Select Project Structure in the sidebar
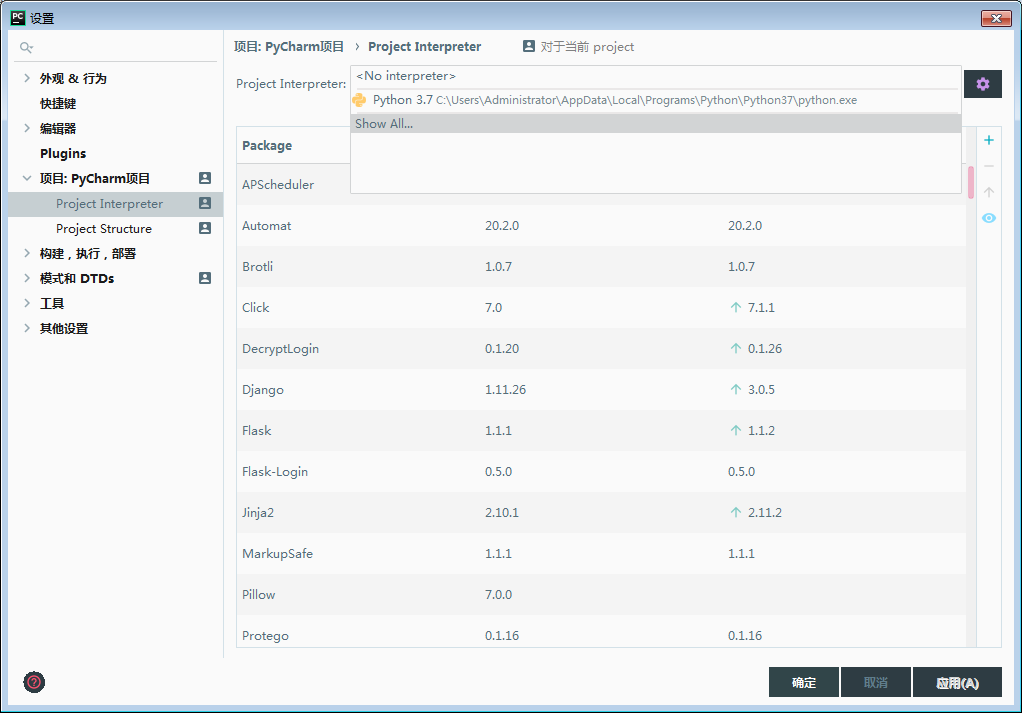The width and height of the screenshot is (1022, 713). point(115,229)
